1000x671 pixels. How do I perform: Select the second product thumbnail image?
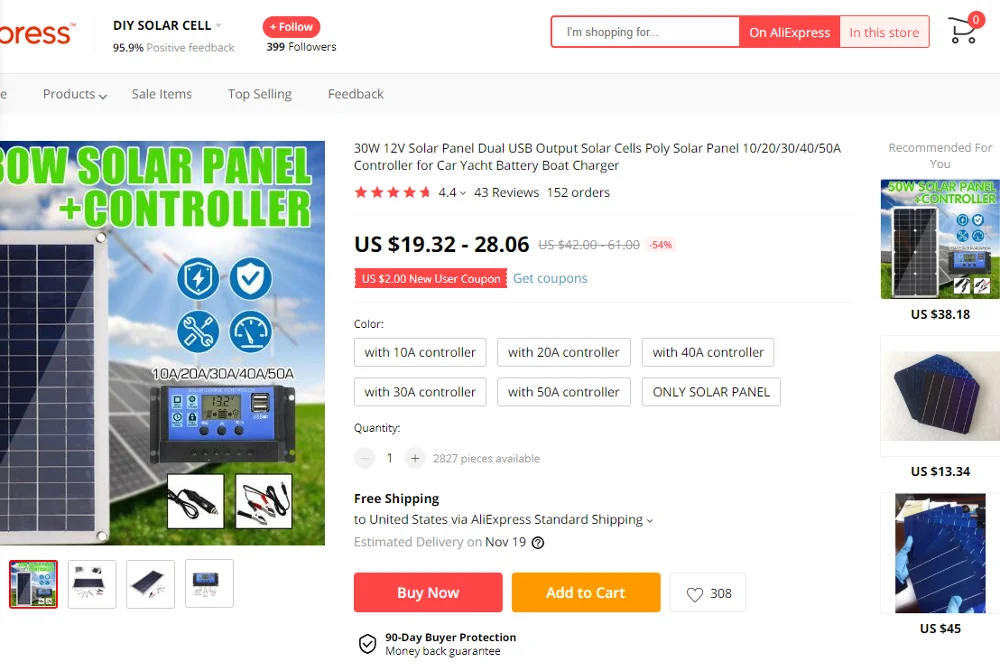(92, 584)
